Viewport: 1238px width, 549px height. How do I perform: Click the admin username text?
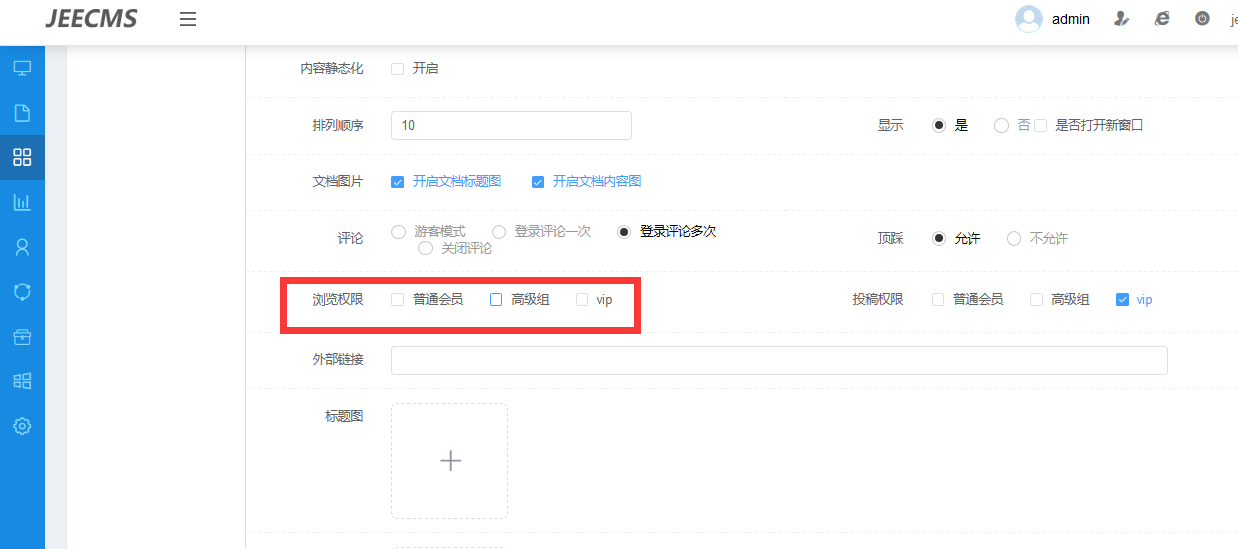click(1071, 19)
